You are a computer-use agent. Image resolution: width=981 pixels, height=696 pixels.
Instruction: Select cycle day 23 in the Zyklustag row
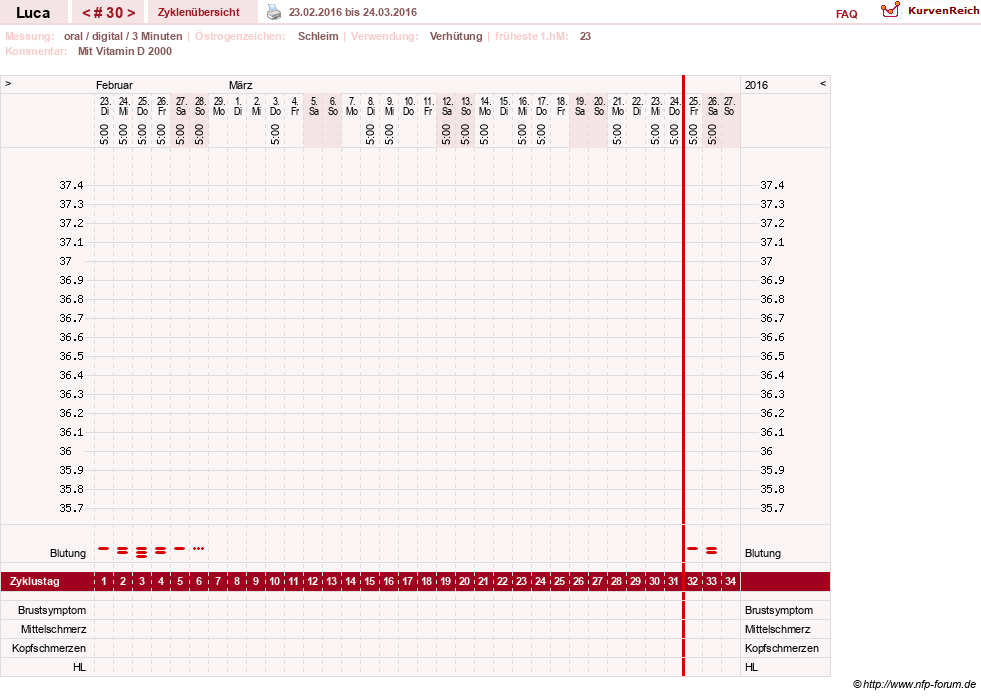coord(521,581)
